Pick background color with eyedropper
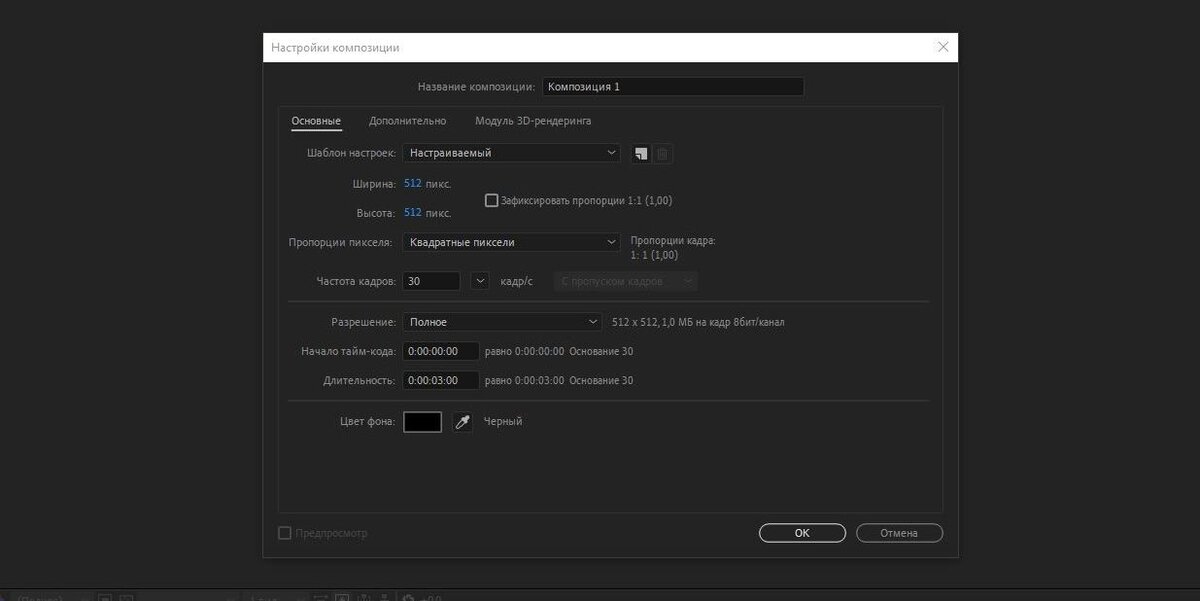 [462, 422]
